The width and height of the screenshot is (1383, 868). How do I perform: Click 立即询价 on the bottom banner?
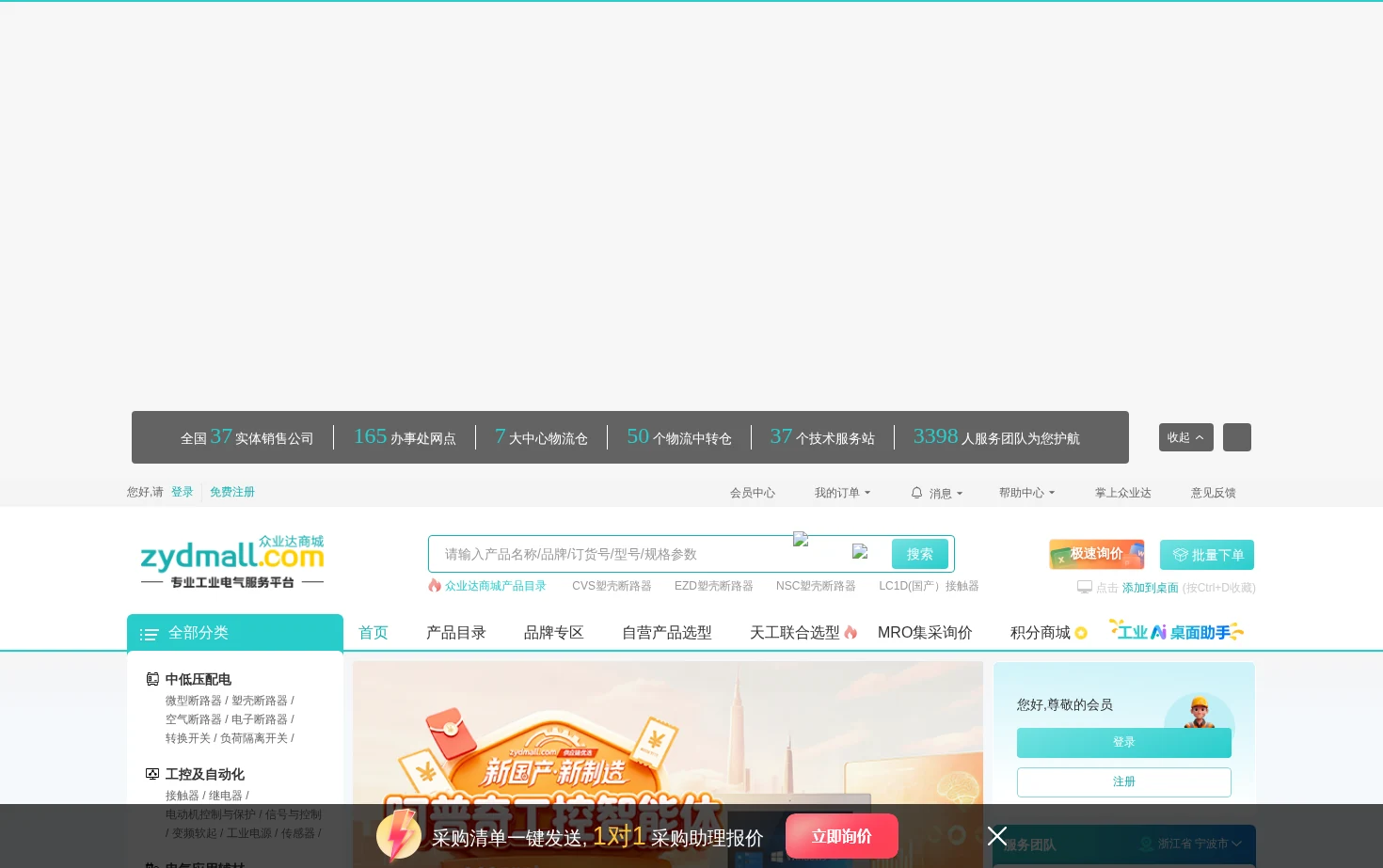click(842, 836)
